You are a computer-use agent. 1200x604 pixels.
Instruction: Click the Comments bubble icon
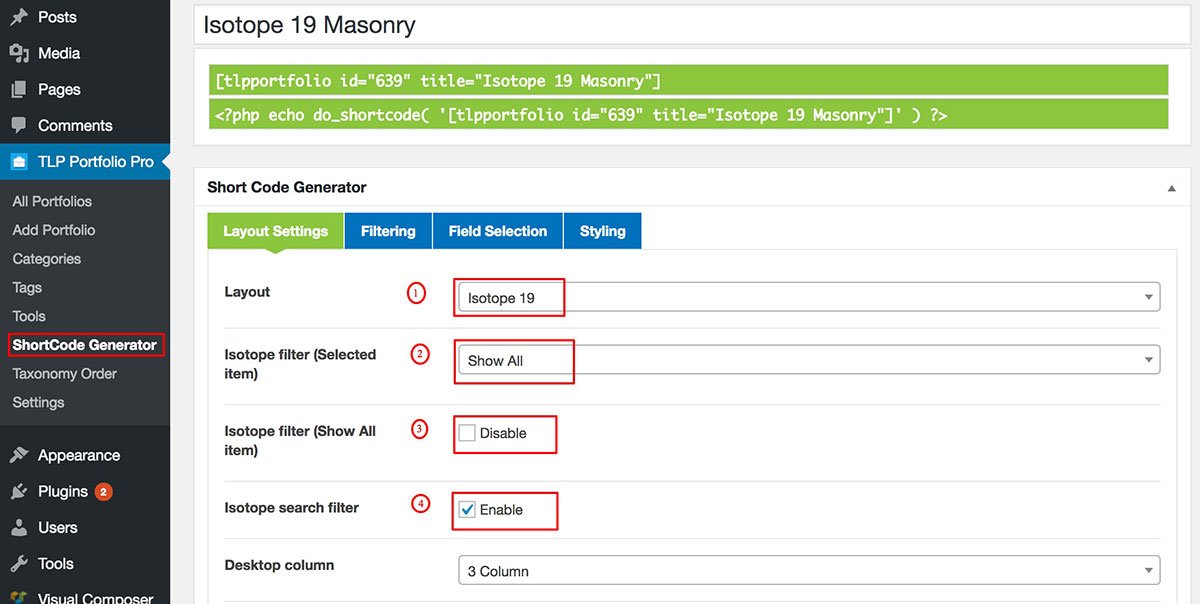18,125
